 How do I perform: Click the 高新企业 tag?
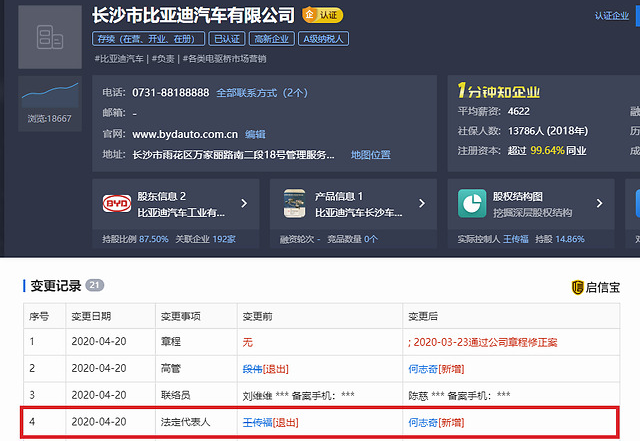[271, 39]
